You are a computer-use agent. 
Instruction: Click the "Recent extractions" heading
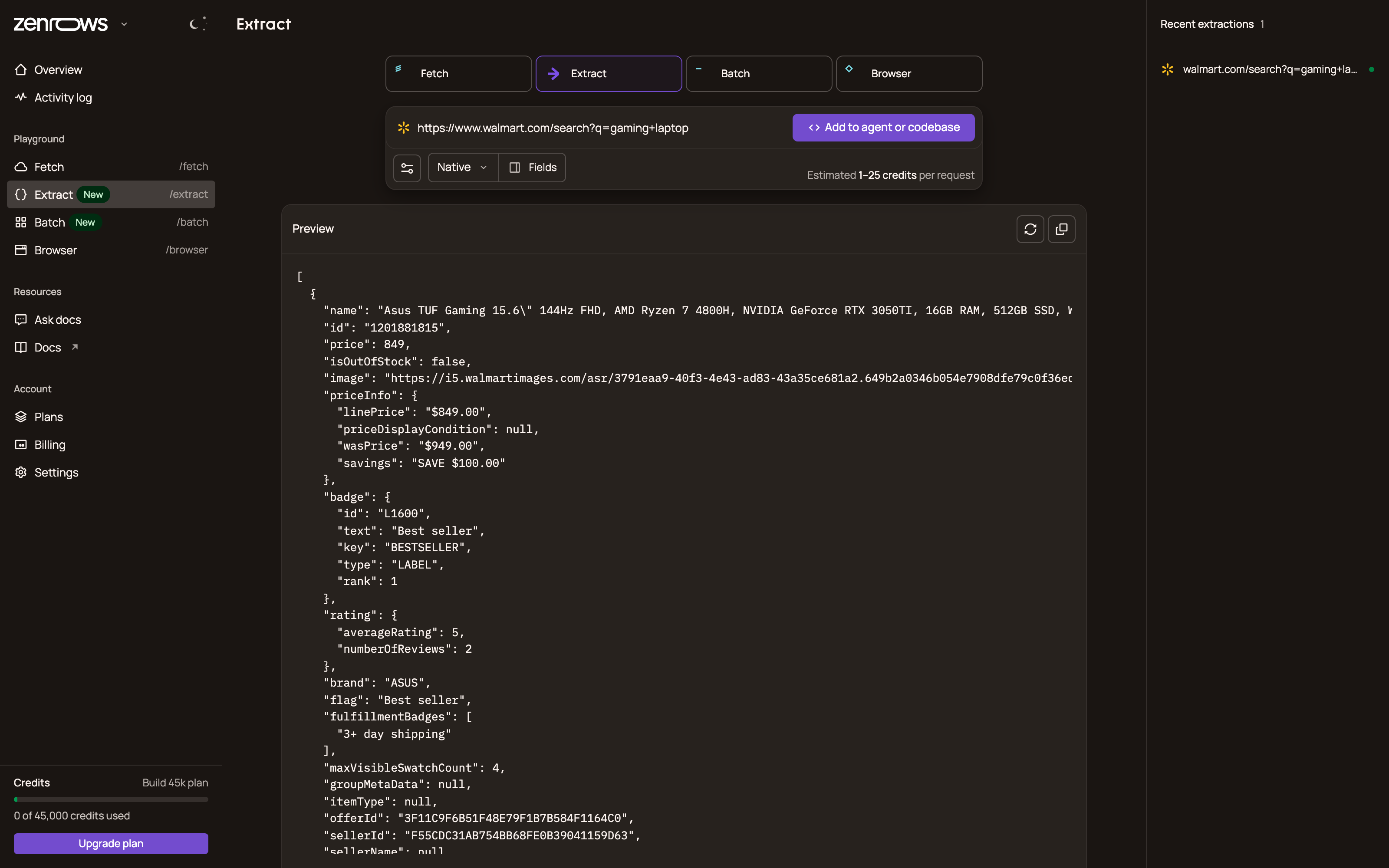tap(1207, 24)
